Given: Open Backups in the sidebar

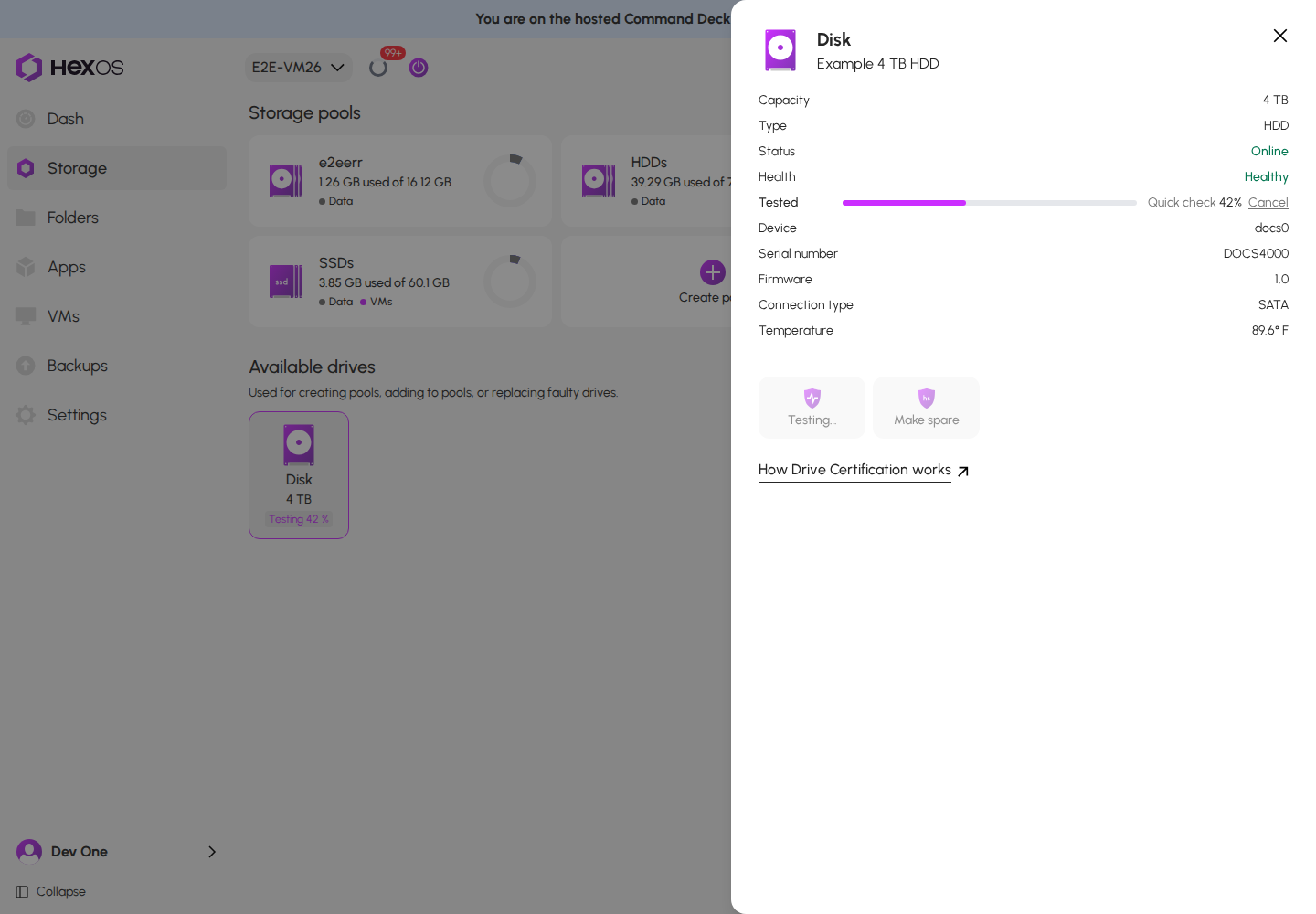Looking at the screenshot, I should (x=117, y=366).
